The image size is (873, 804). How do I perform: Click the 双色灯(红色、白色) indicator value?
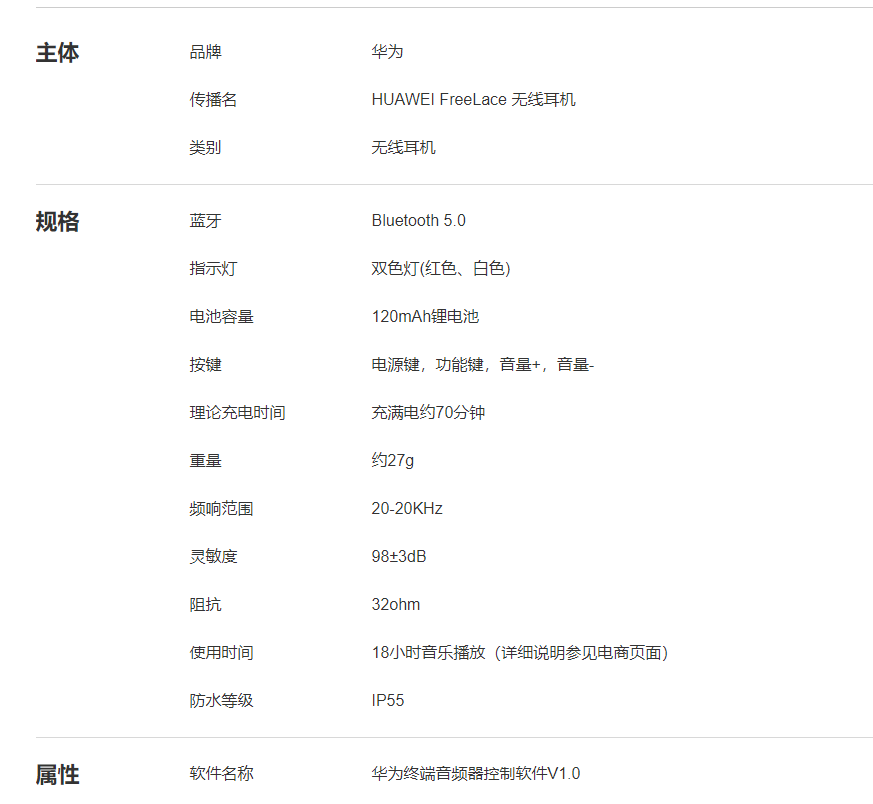tap(441, 269)
